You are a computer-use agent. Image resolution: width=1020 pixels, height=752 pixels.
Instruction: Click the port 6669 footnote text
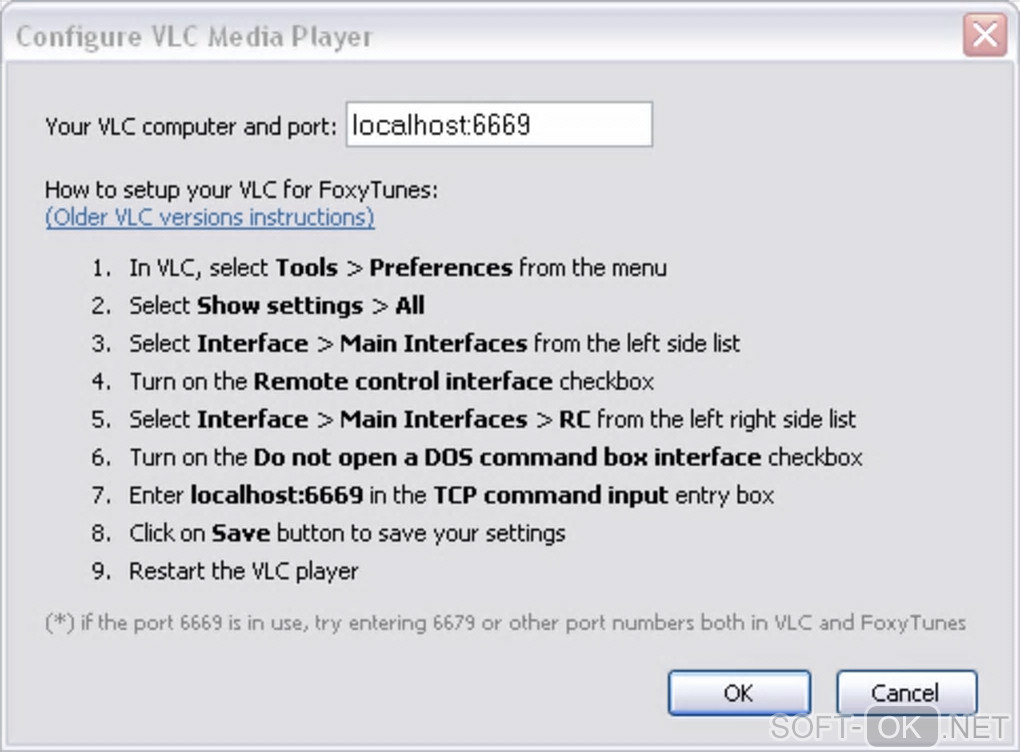(x=505, y=623)
